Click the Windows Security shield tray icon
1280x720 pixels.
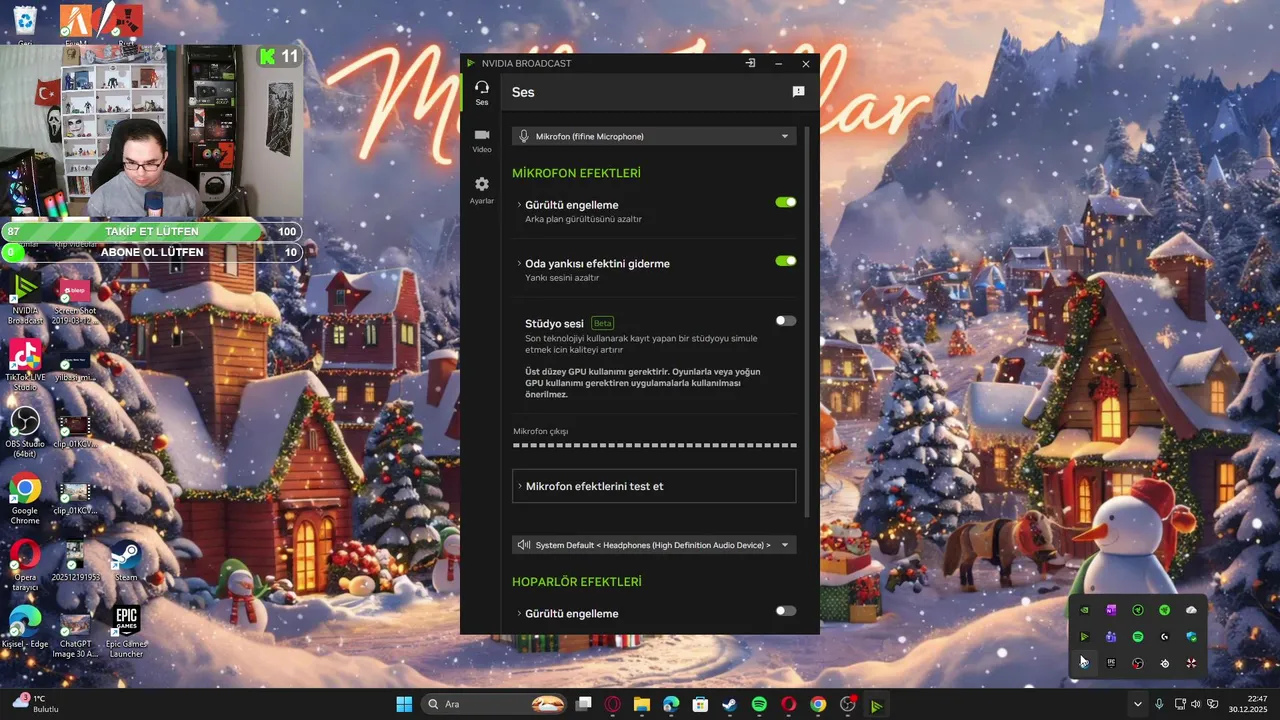point(1191,637)
